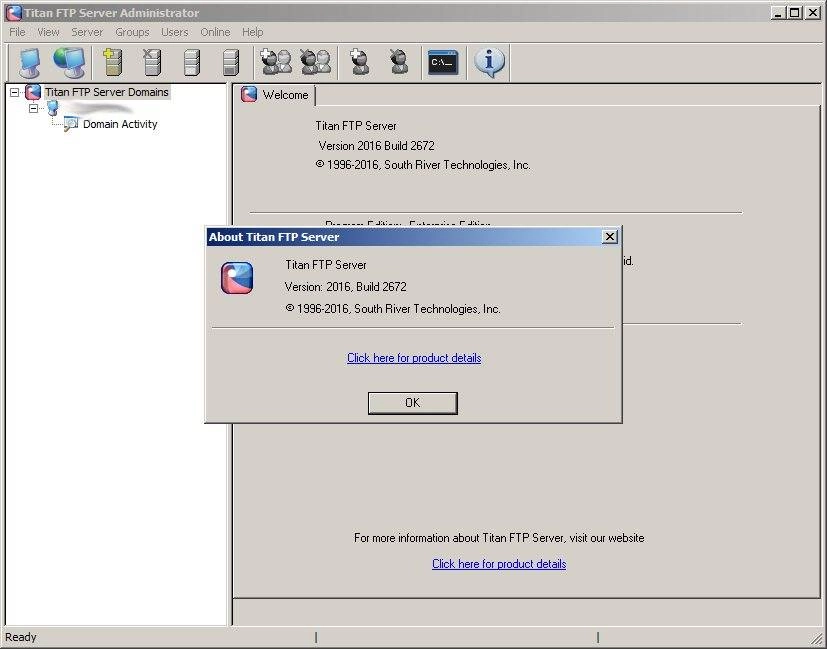The image size is (827, 649).
Task: Click the Titan logo on the Welcome tab
Action: tap(249, 94)
